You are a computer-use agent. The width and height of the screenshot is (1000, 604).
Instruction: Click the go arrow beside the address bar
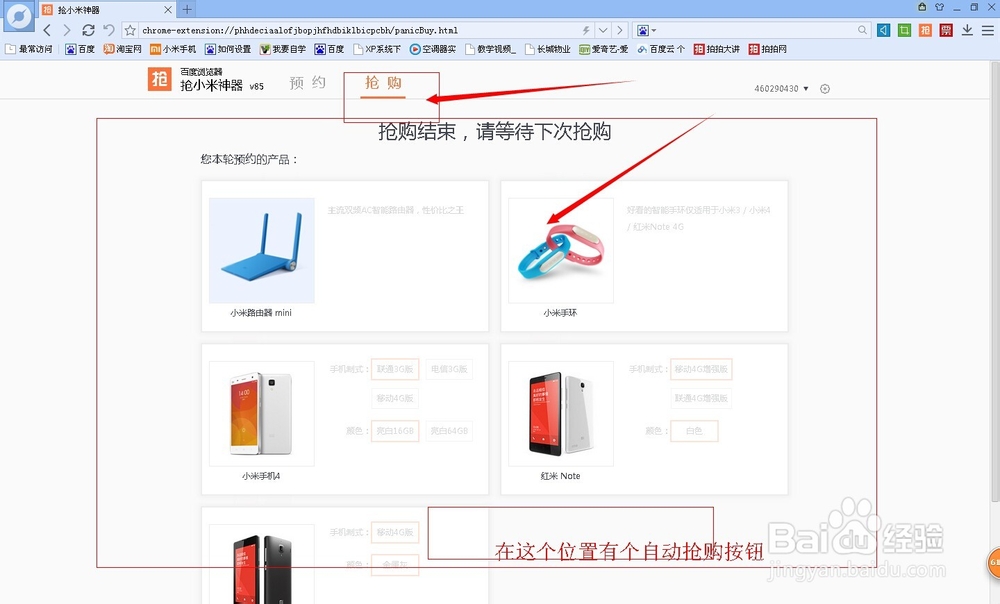click(x=619, y=30)
